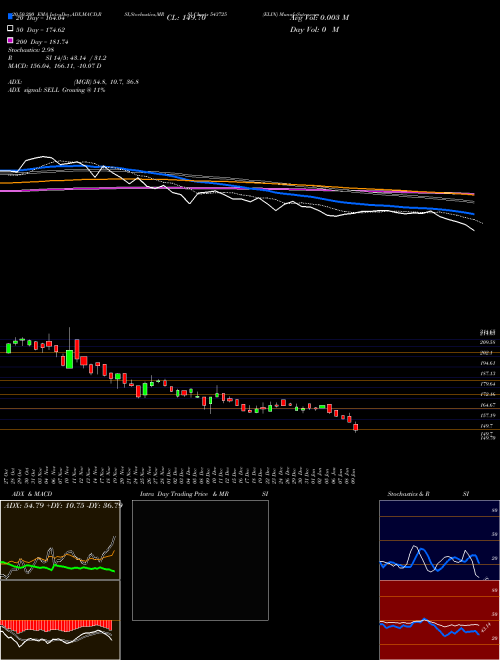500x660 pixels.
Task: Click the 'CL: 149.70' closing price label
Action: coord(186,18)
